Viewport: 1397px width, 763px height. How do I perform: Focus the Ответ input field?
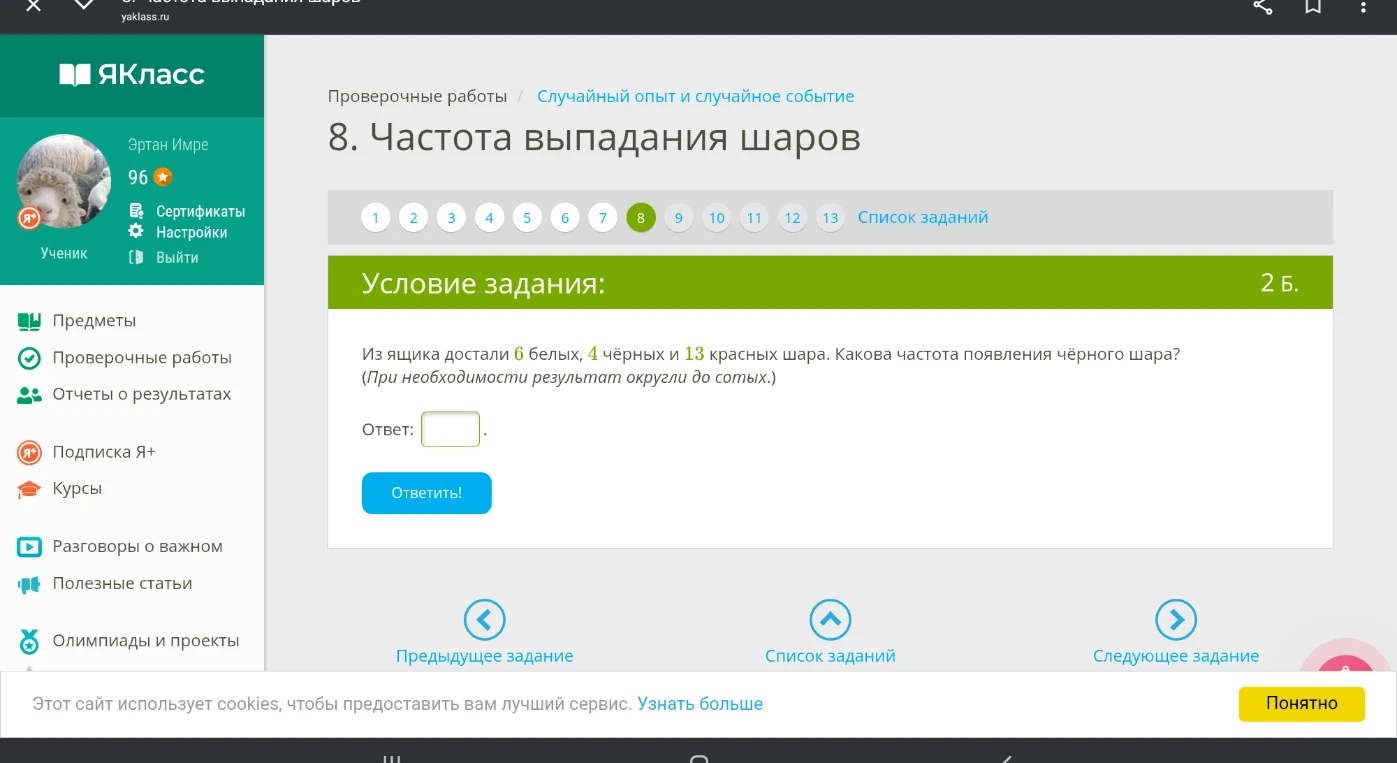[x=451, y=429]
